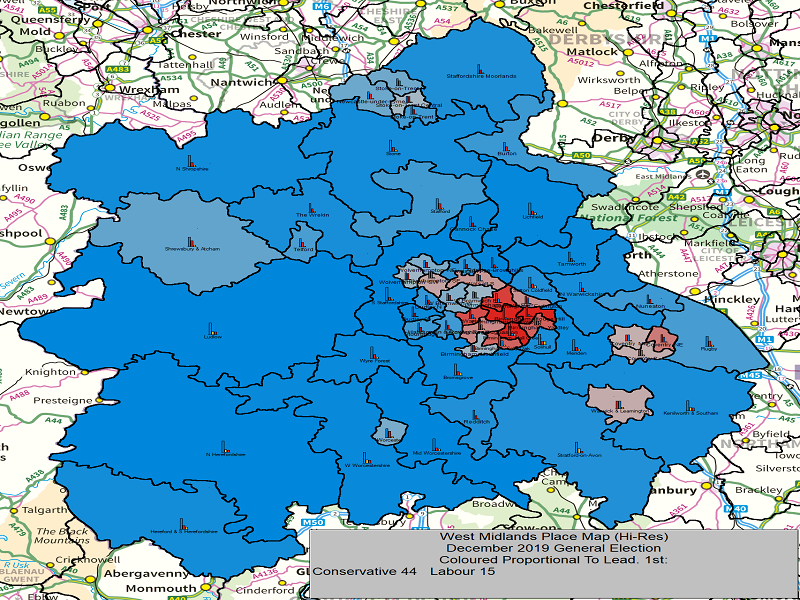
Task: Click the 'Atherstone' place name
Action: click(x=668, y=274)
